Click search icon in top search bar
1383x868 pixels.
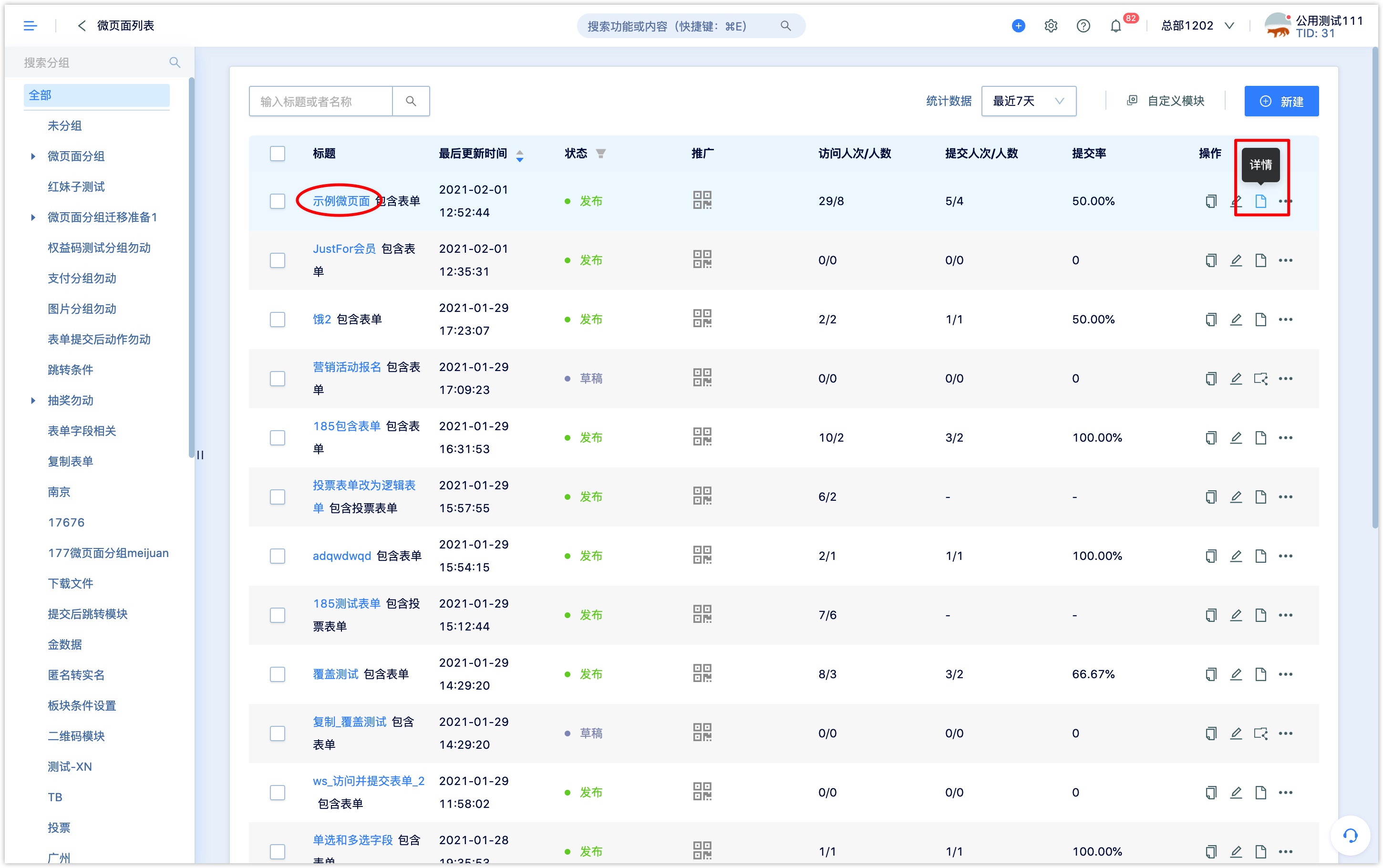[785, 26]
